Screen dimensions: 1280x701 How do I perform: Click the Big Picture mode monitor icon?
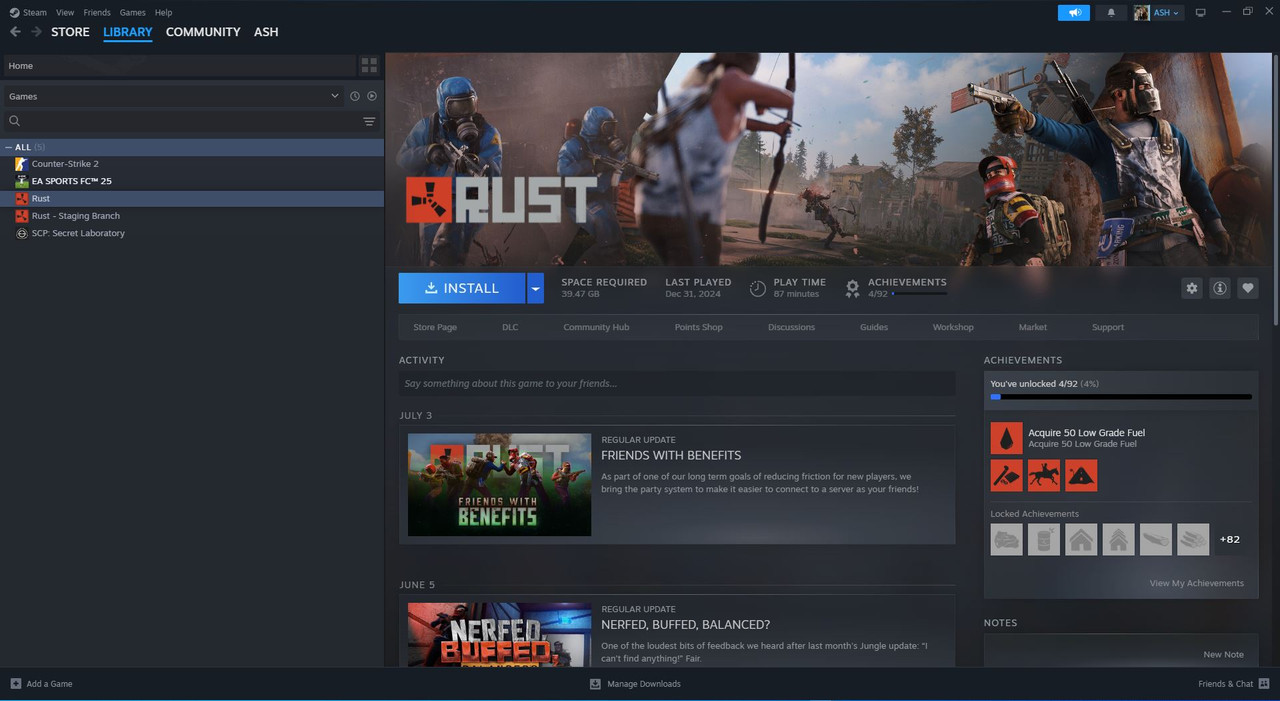point(1200,12)
